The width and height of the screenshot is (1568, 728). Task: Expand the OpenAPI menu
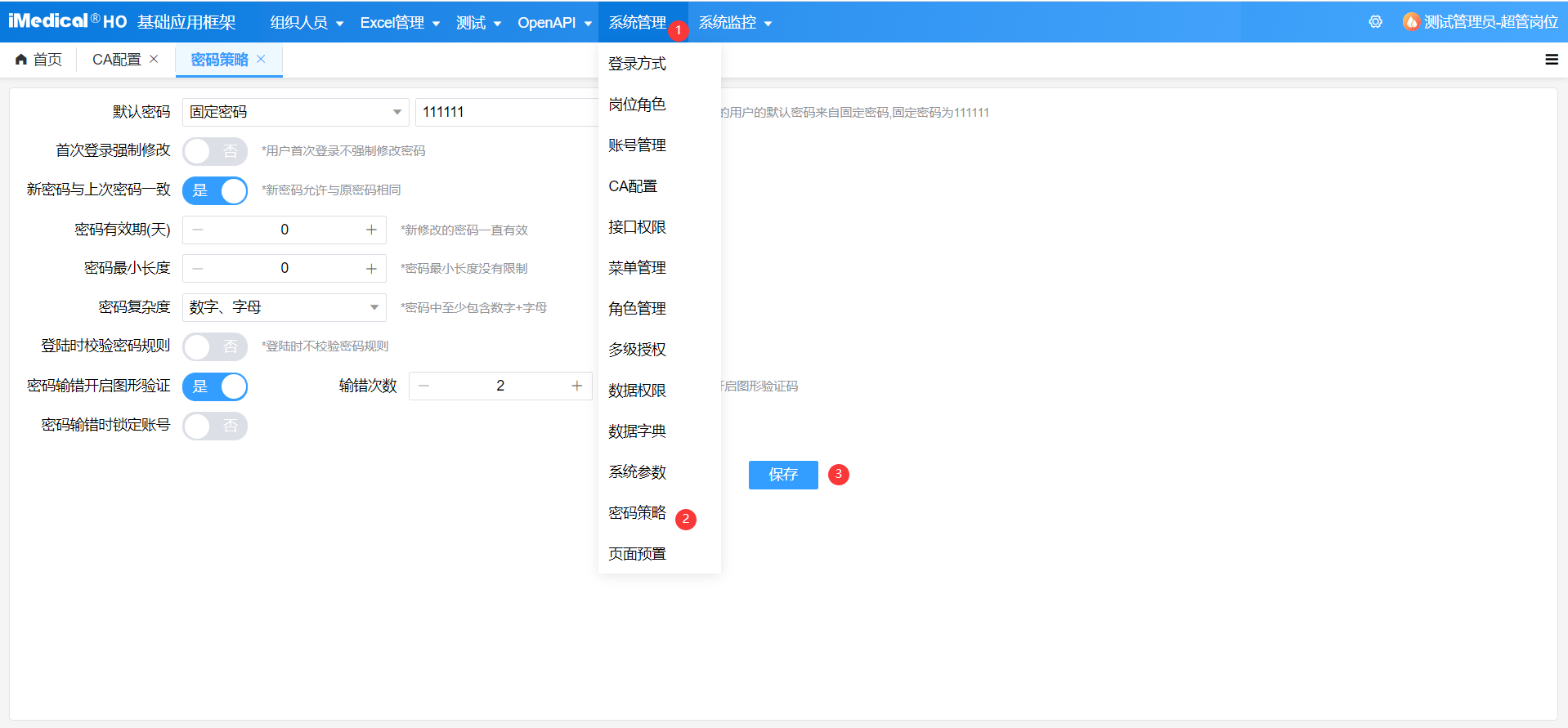554,22
